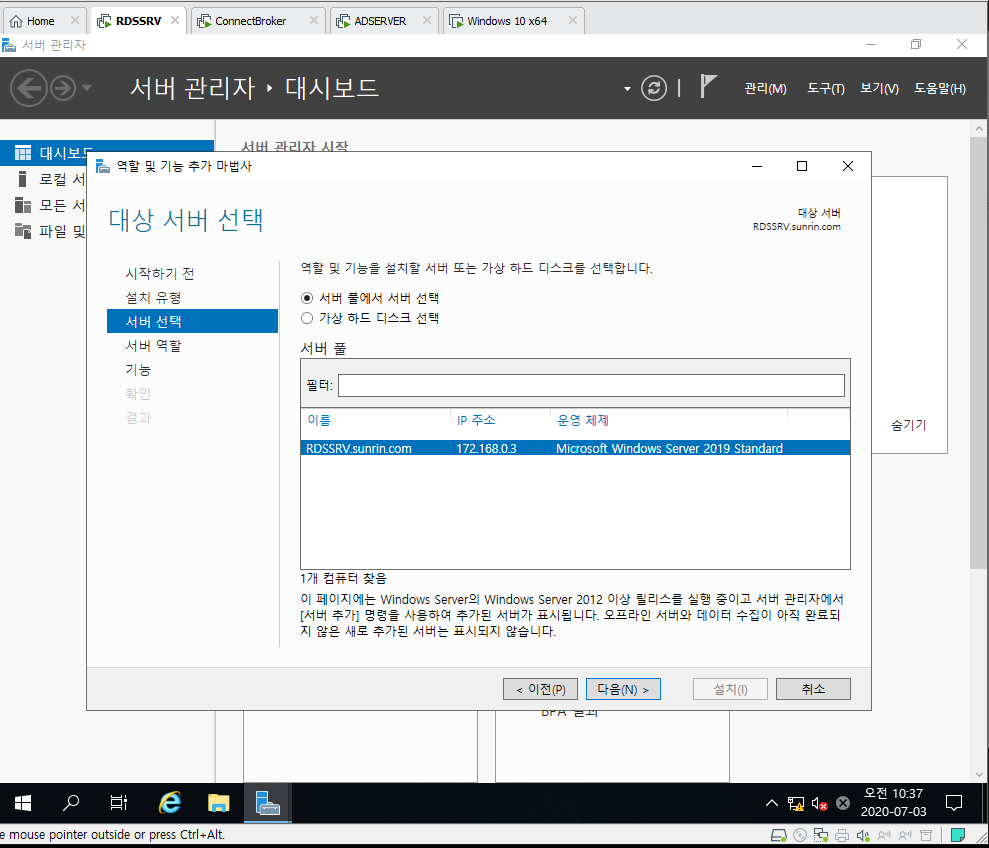Open Task View from taskbar

pos(119,803)
